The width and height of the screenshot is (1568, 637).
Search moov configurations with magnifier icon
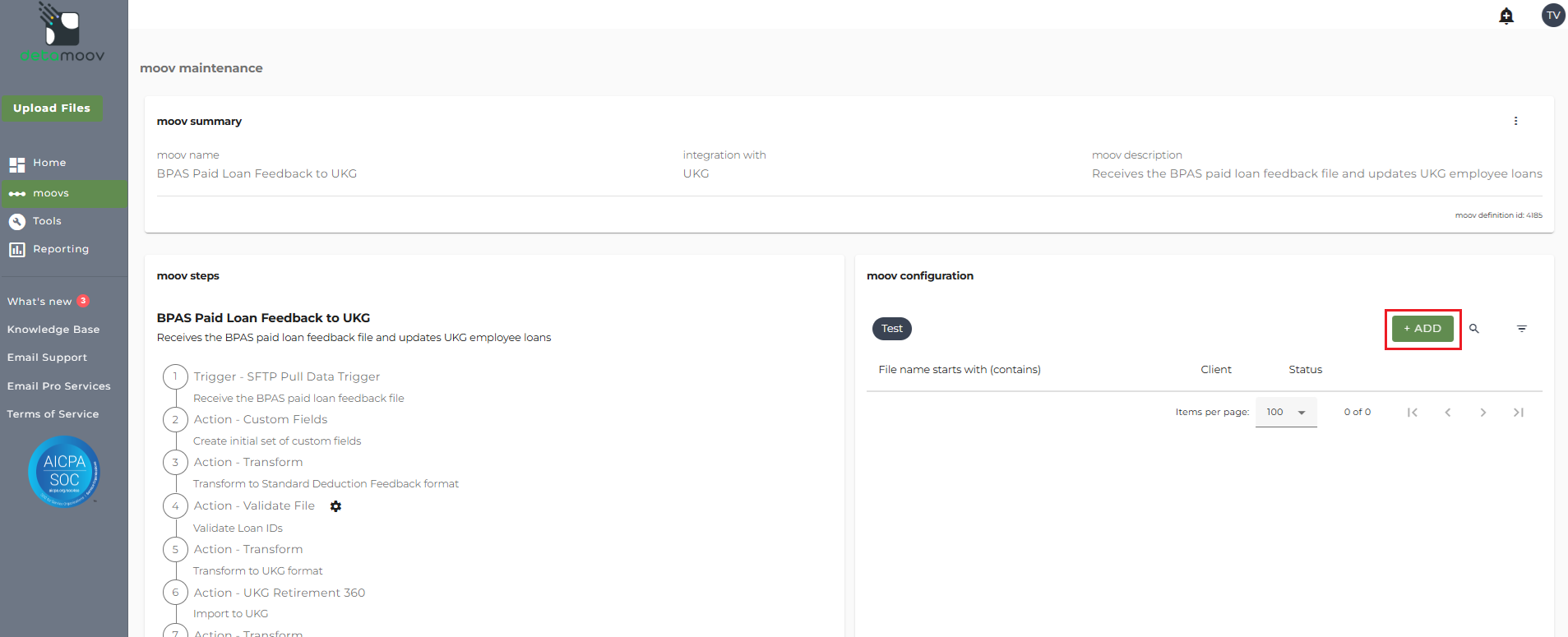(1474, 329)
